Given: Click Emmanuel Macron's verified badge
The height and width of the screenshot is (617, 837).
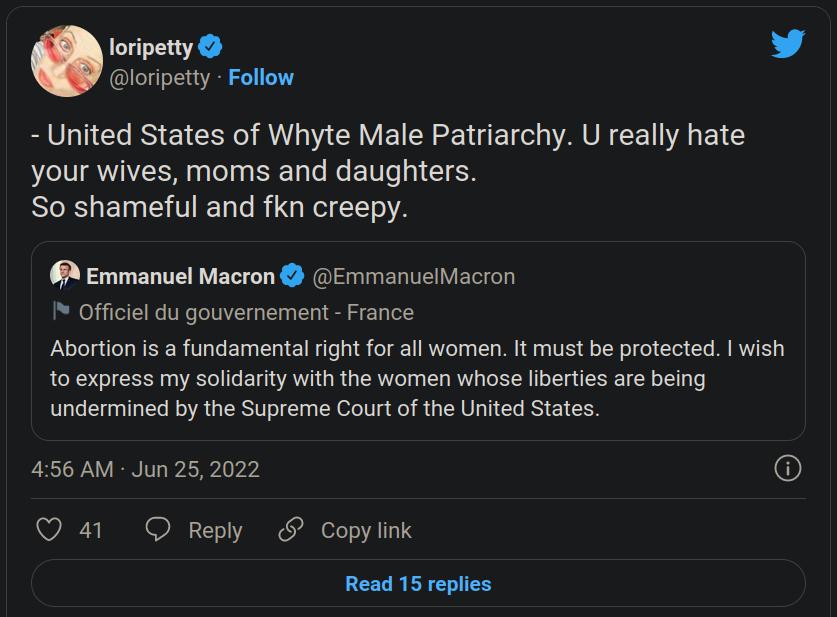Looking at the screenshot, I should (292, 276).
